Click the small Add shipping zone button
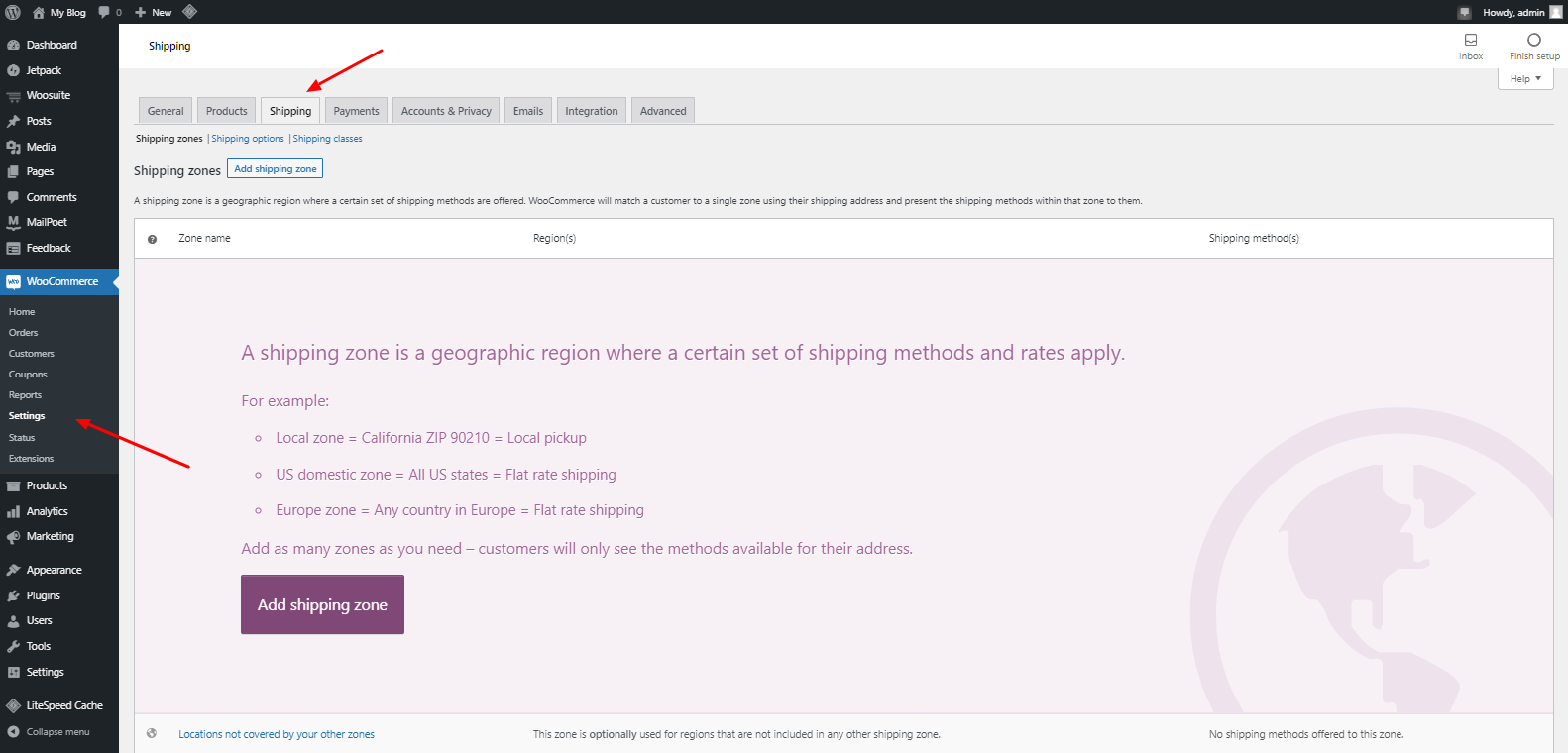 276,169
